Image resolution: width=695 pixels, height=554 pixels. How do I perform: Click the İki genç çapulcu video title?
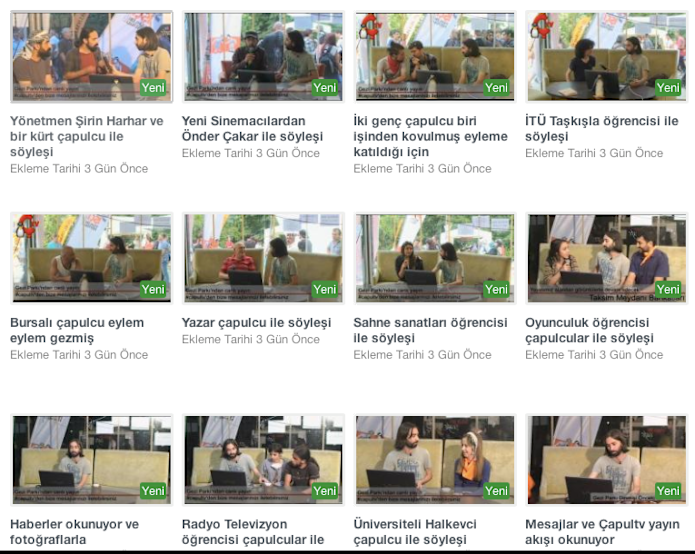(430, 136)
